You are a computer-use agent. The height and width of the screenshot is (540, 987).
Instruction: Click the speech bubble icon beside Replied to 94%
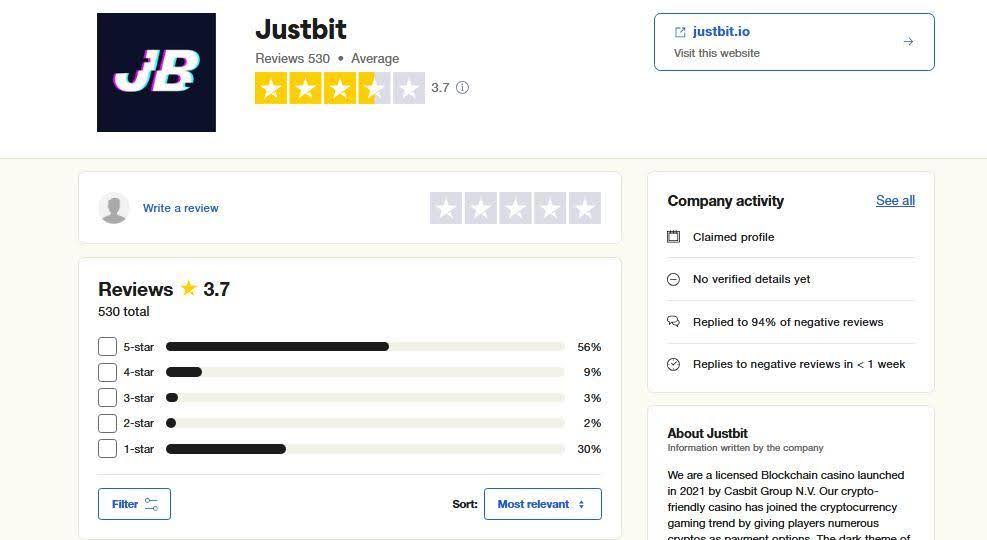point(673,322)
